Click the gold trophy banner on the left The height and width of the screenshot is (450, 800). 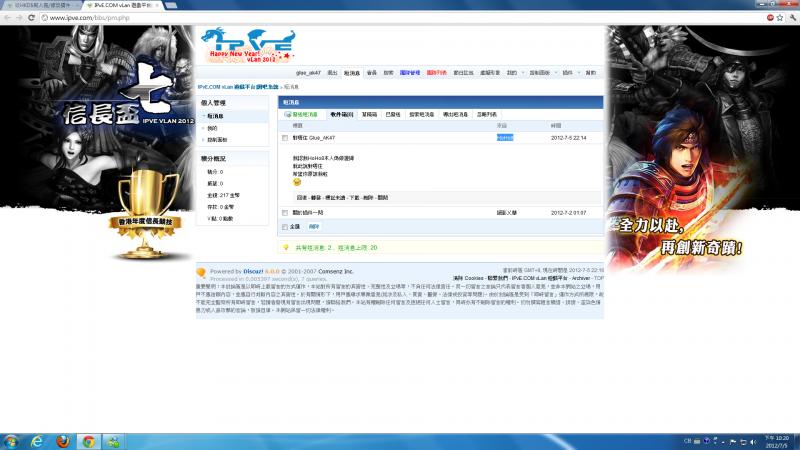[x=145, y=214]
